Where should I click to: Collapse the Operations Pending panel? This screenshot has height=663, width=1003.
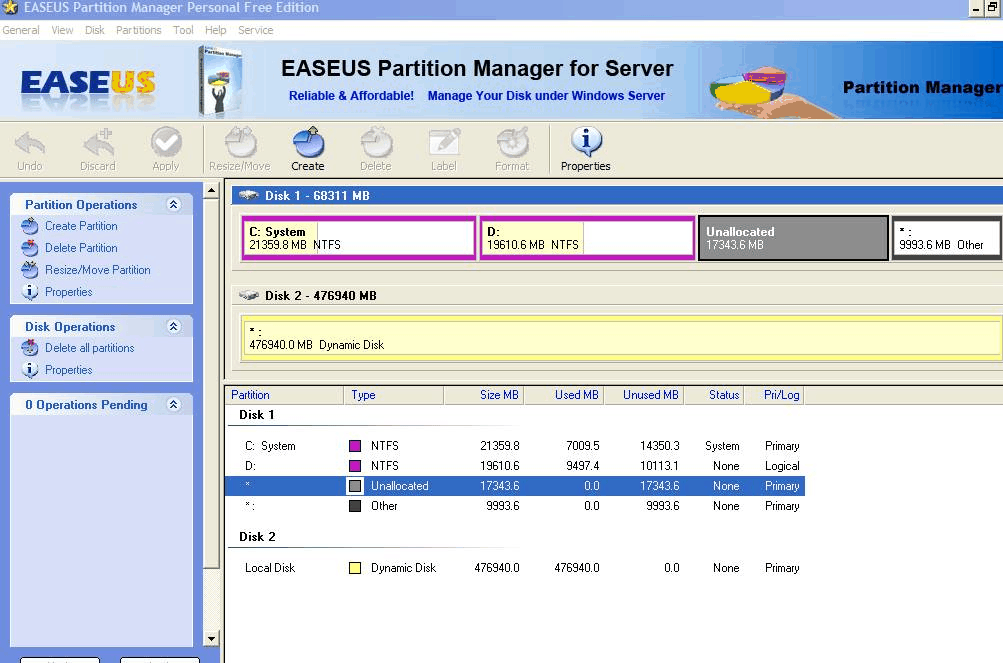coord(173,404)
